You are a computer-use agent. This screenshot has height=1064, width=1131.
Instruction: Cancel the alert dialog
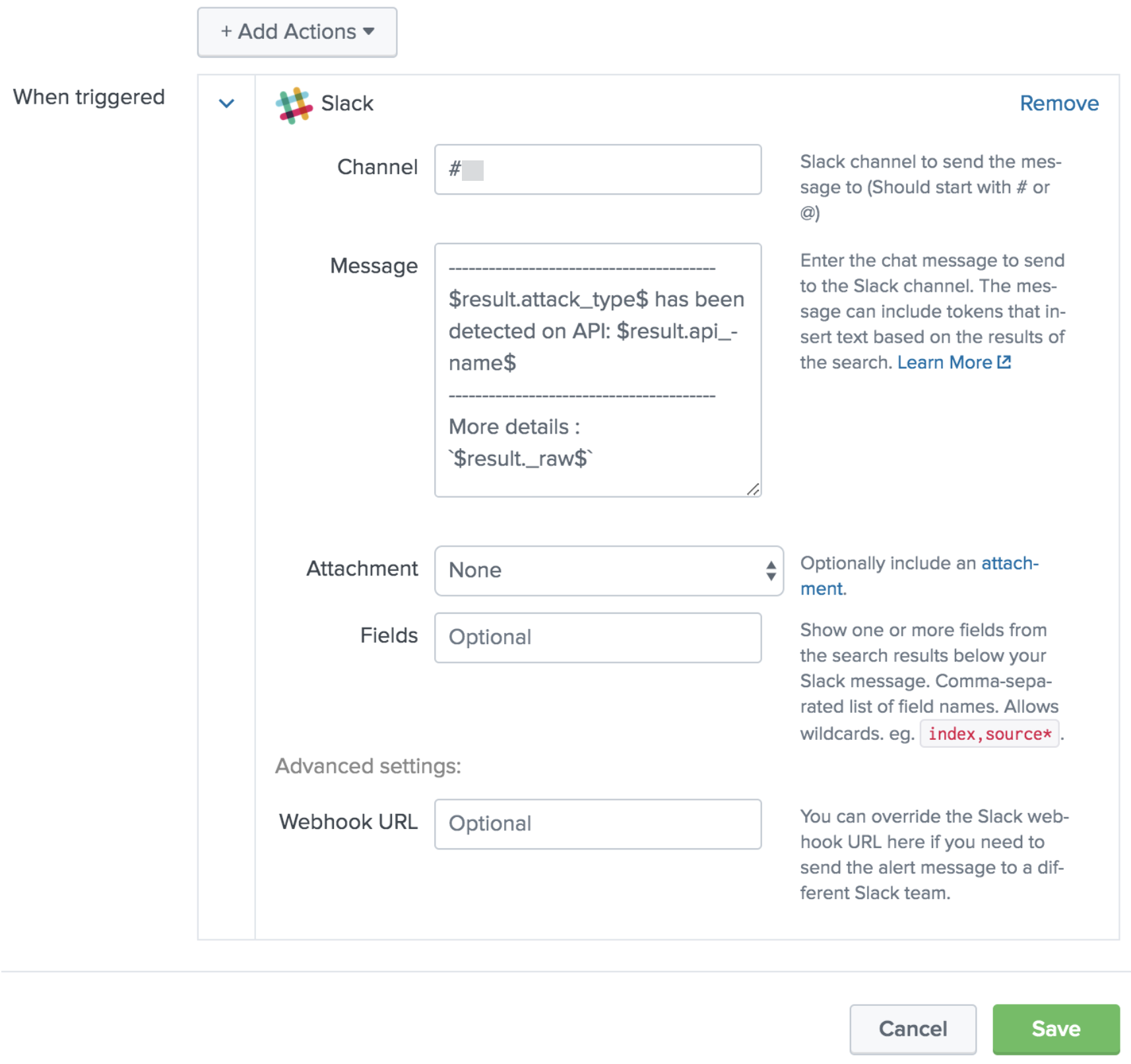pos(913,1028)
